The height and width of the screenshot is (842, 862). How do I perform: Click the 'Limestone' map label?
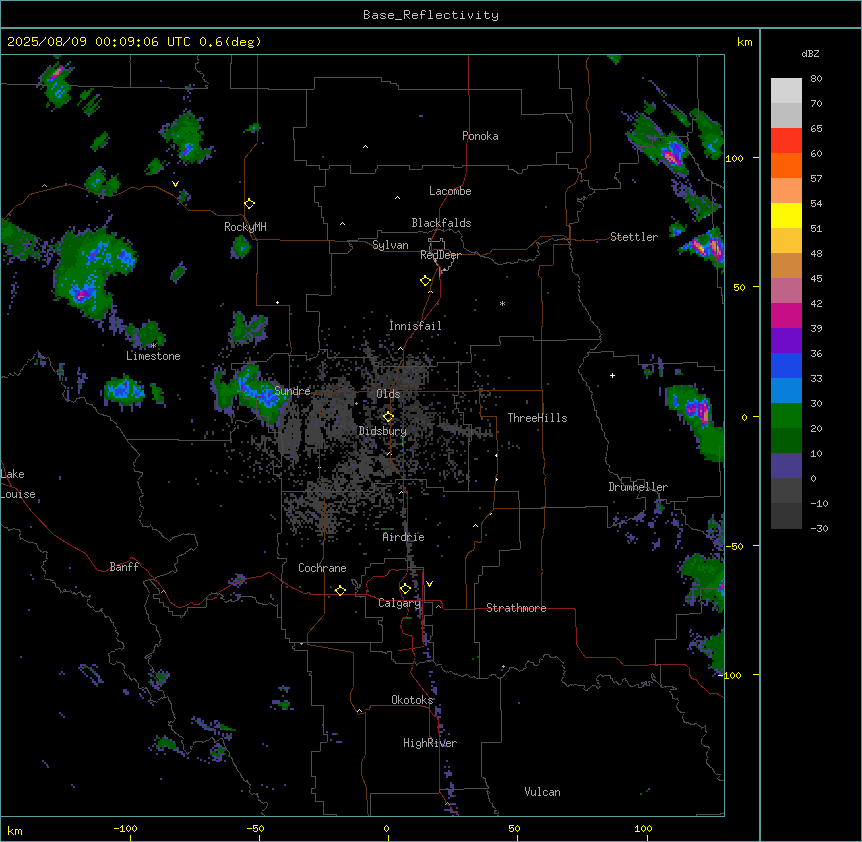(x=153, y=356)
